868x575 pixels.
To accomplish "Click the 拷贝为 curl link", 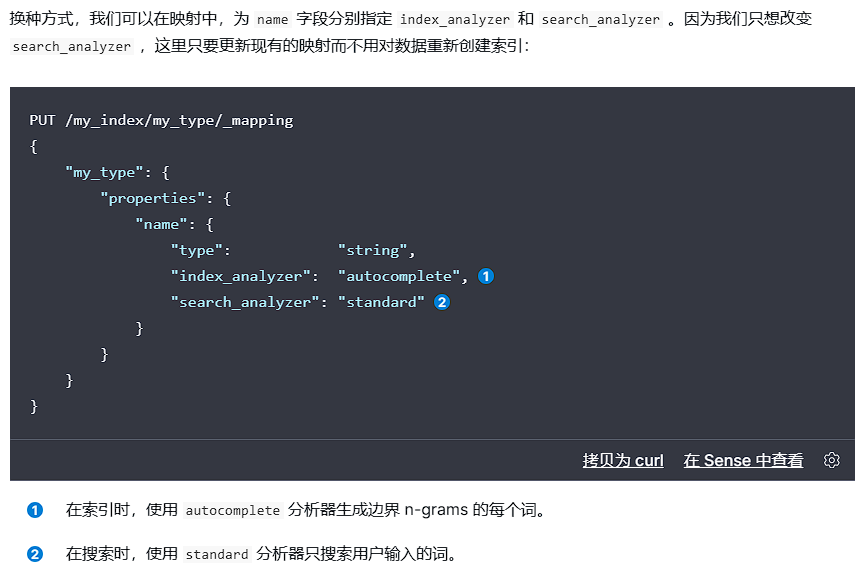I will (623, 460).
